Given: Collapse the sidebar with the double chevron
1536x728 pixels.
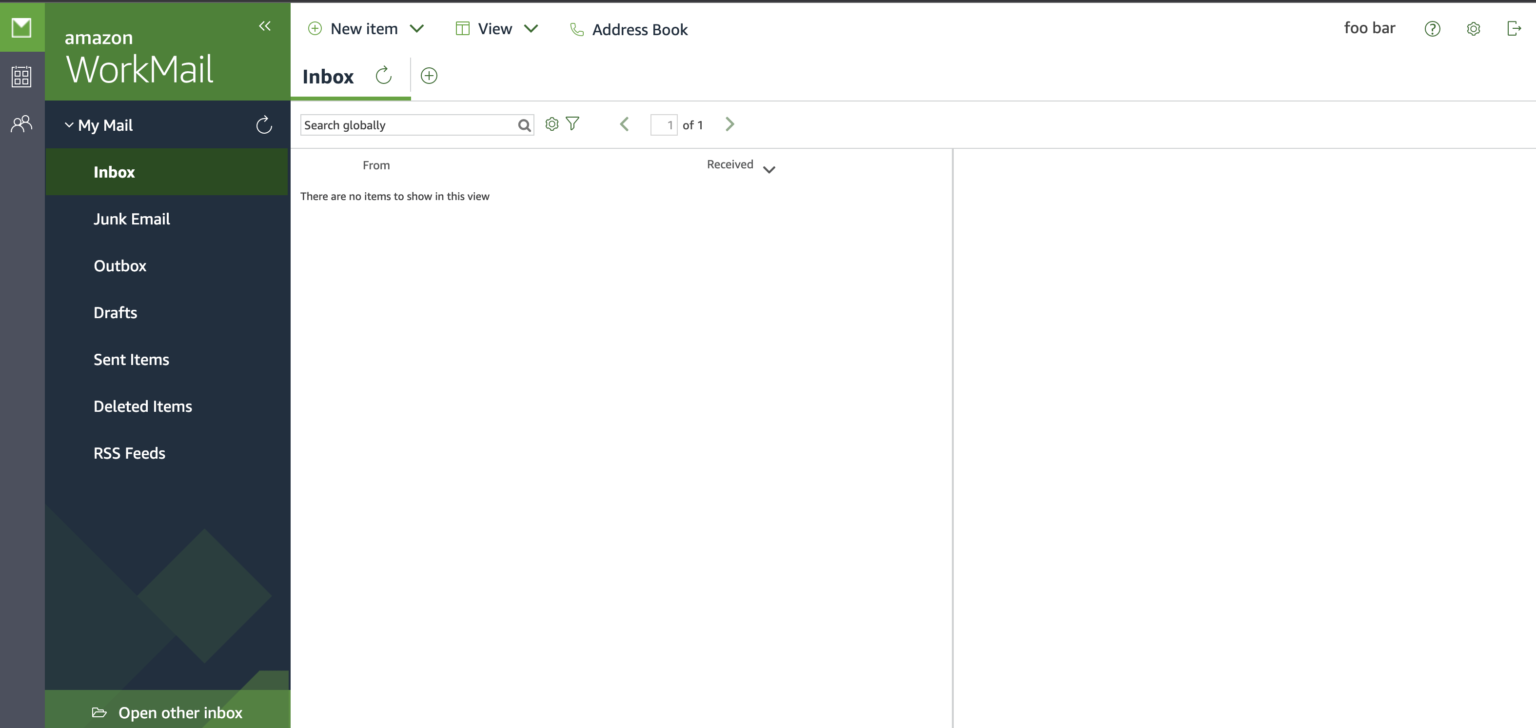Looking at the screenshot, I should [x=264, y=26].
